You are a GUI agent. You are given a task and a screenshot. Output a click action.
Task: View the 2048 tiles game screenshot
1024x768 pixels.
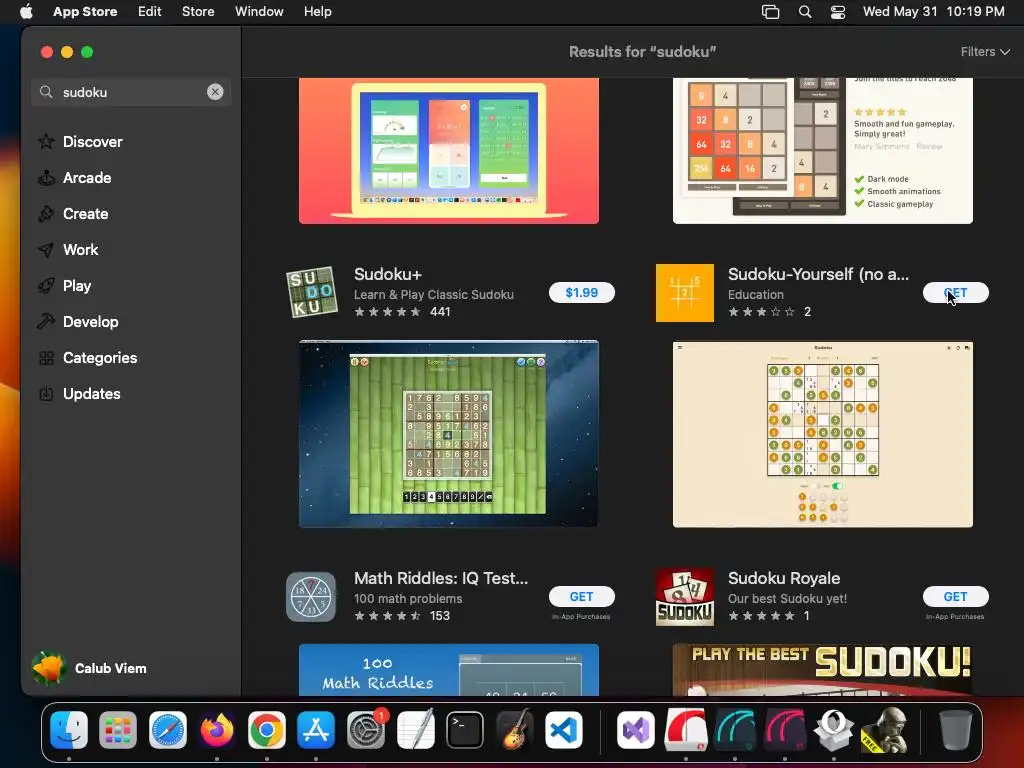tap(823, 151)
